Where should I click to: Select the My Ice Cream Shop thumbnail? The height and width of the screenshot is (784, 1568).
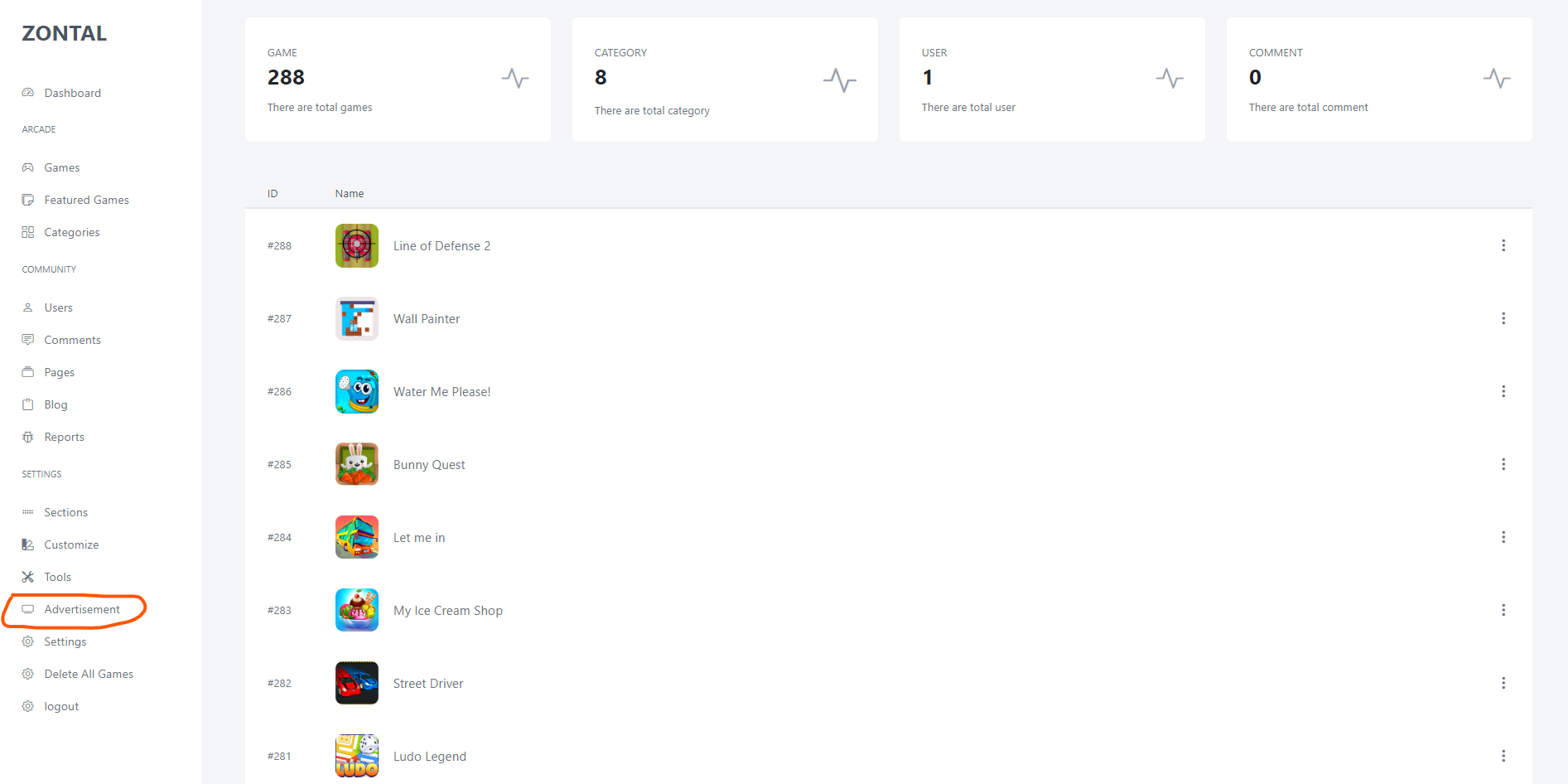point(357,610)
